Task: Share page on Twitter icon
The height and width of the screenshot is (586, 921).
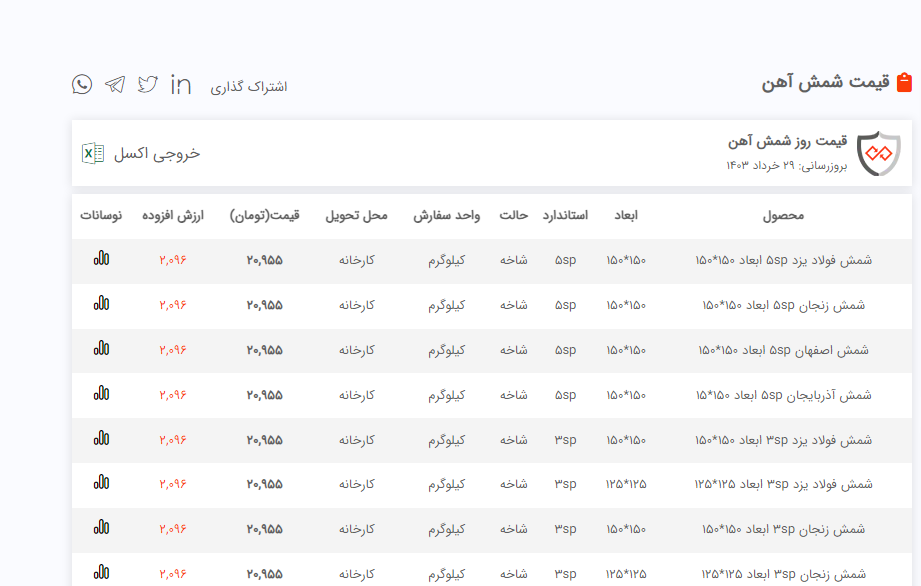Action: (148, 84)
